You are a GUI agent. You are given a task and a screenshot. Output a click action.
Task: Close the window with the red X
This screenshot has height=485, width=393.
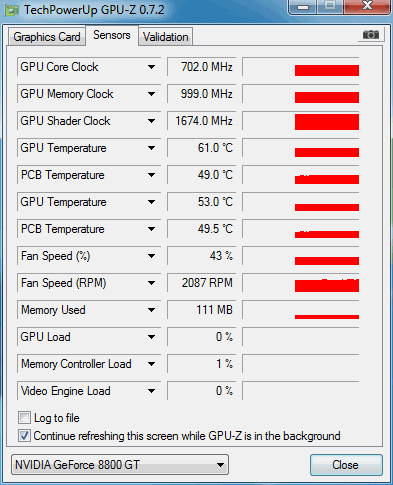tap(367, 6)
